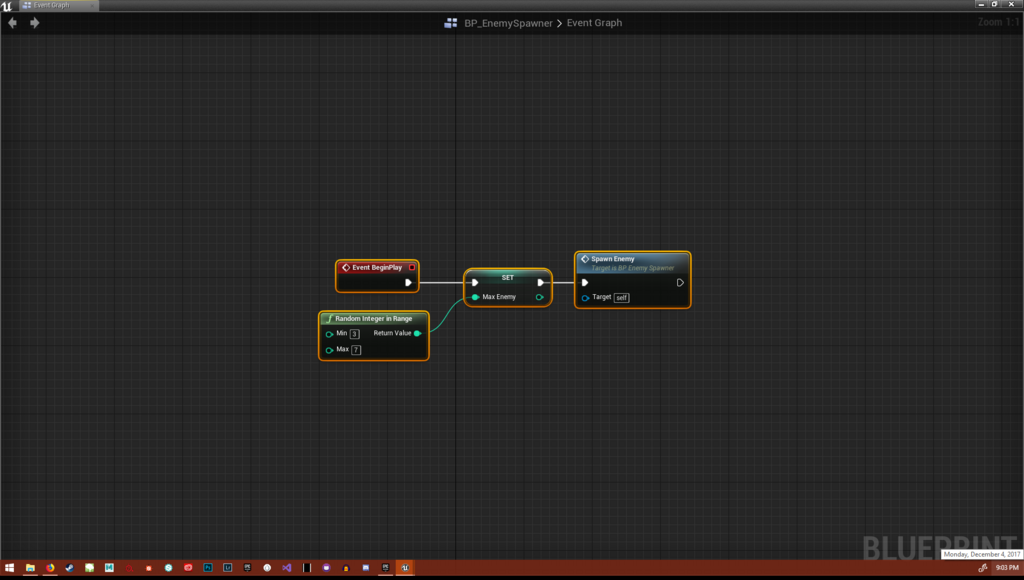Select the Event Graph tab

point(51,5)
